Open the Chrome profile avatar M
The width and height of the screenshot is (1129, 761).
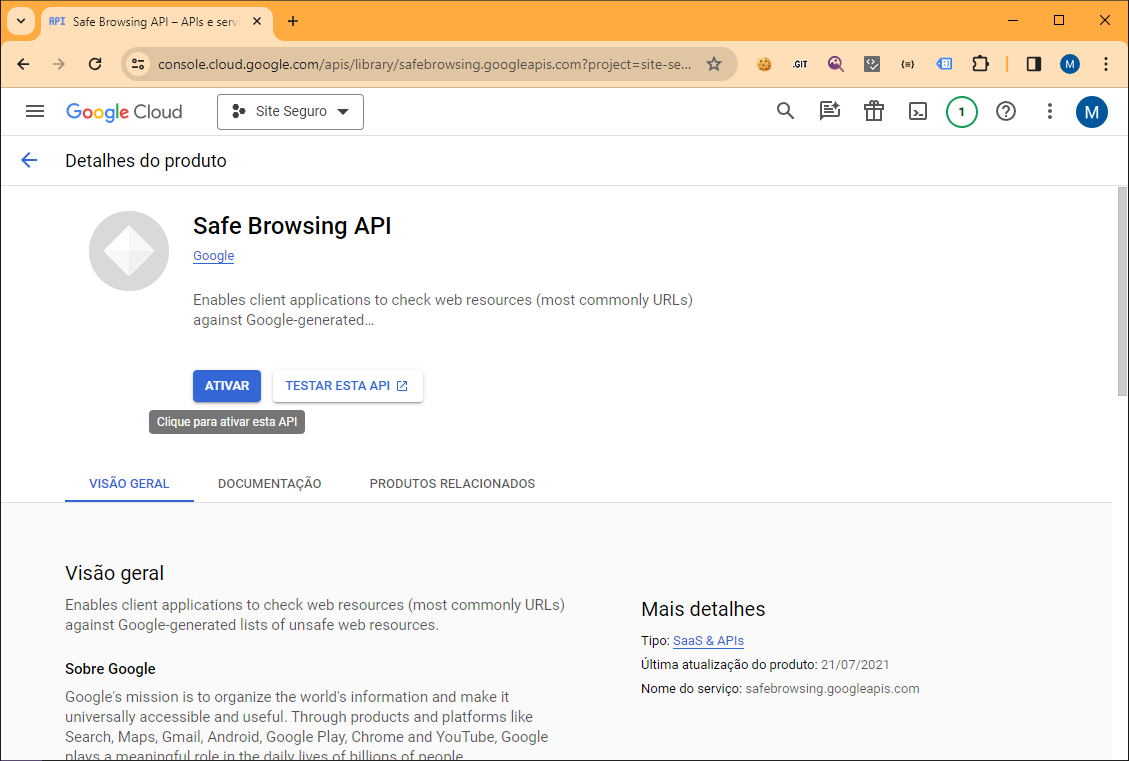point(1070,64)
